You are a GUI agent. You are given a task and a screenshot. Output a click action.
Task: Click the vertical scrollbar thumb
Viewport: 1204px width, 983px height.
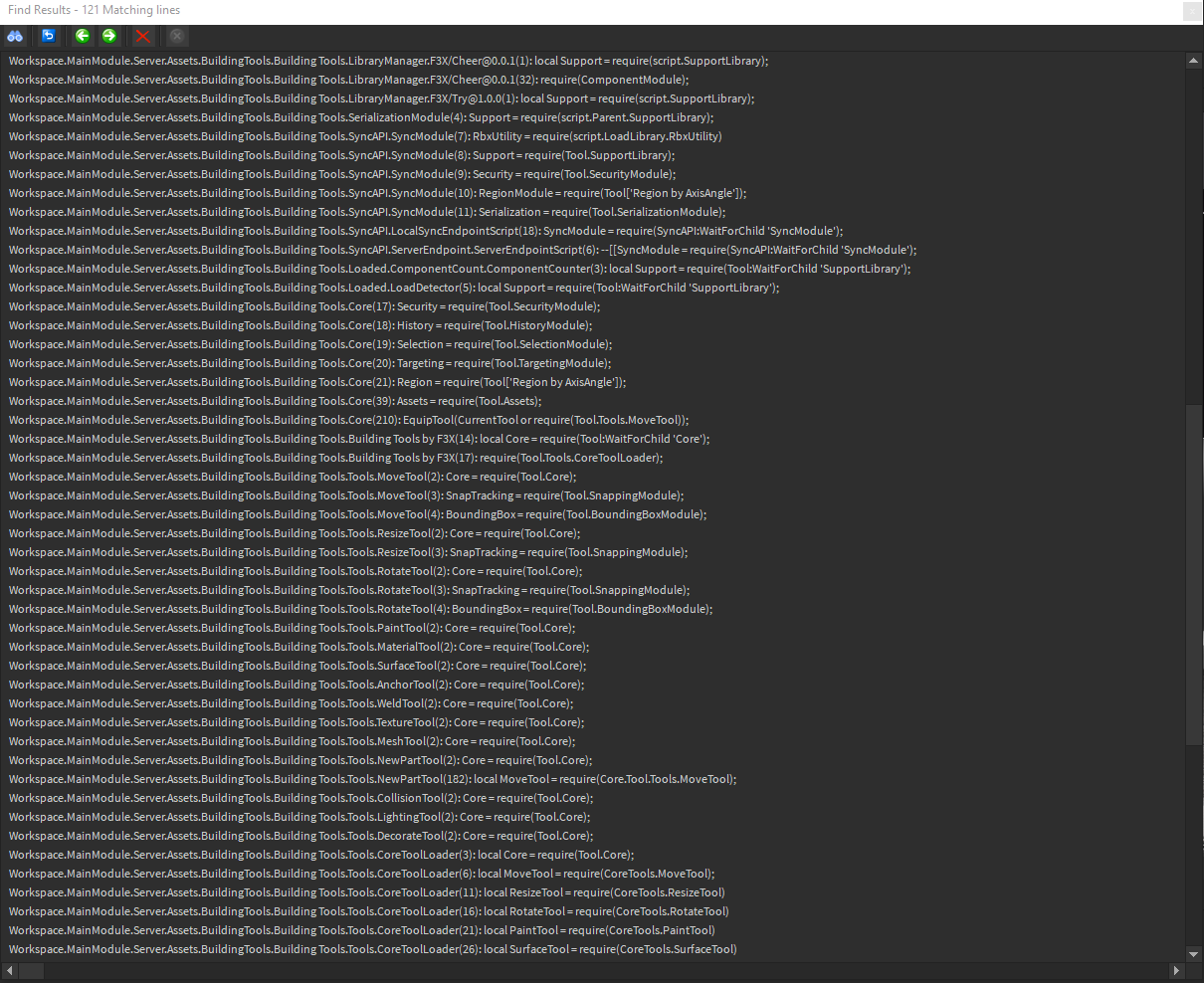point(1194,575)
